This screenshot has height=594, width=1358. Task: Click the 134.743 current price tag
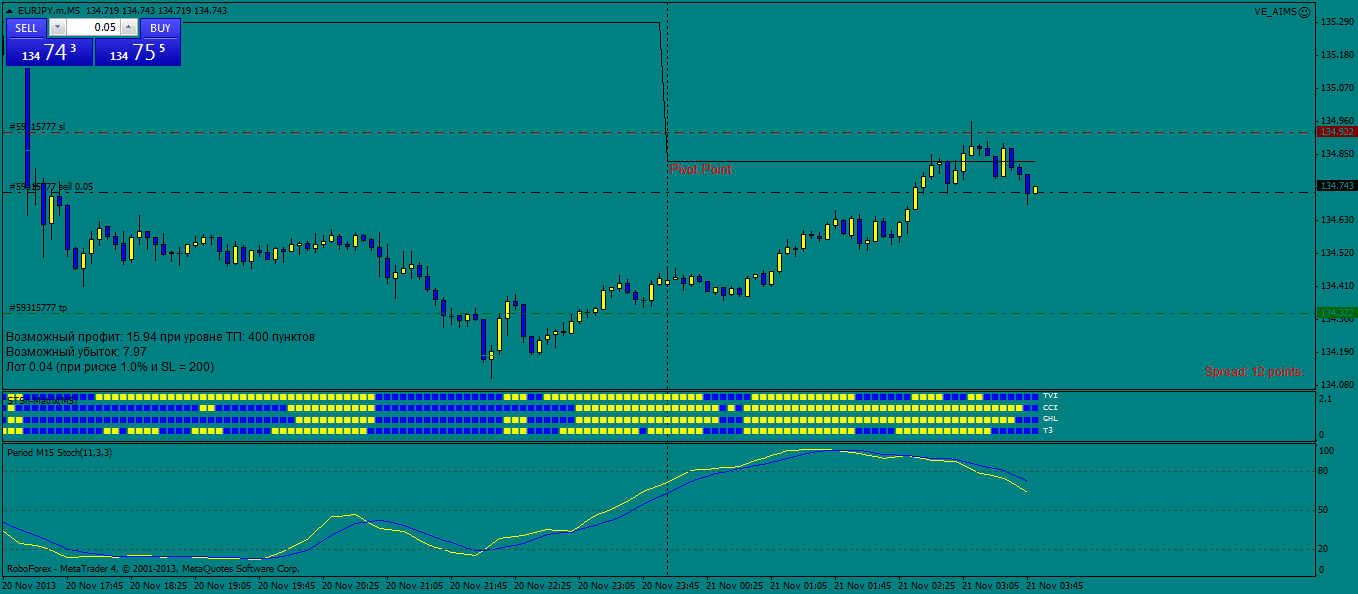[x=1336, y=186]
